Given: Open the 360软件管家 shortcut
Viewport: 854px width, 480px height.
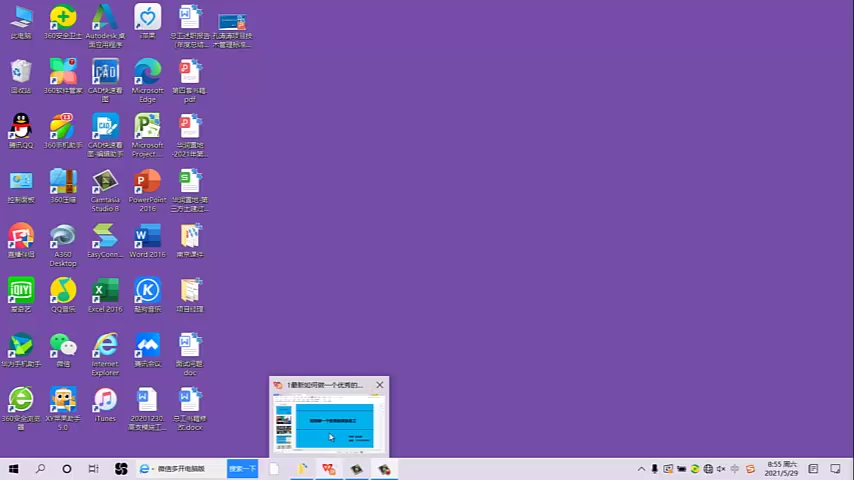Looking at the screenshot, I should (x=63, y=77).
